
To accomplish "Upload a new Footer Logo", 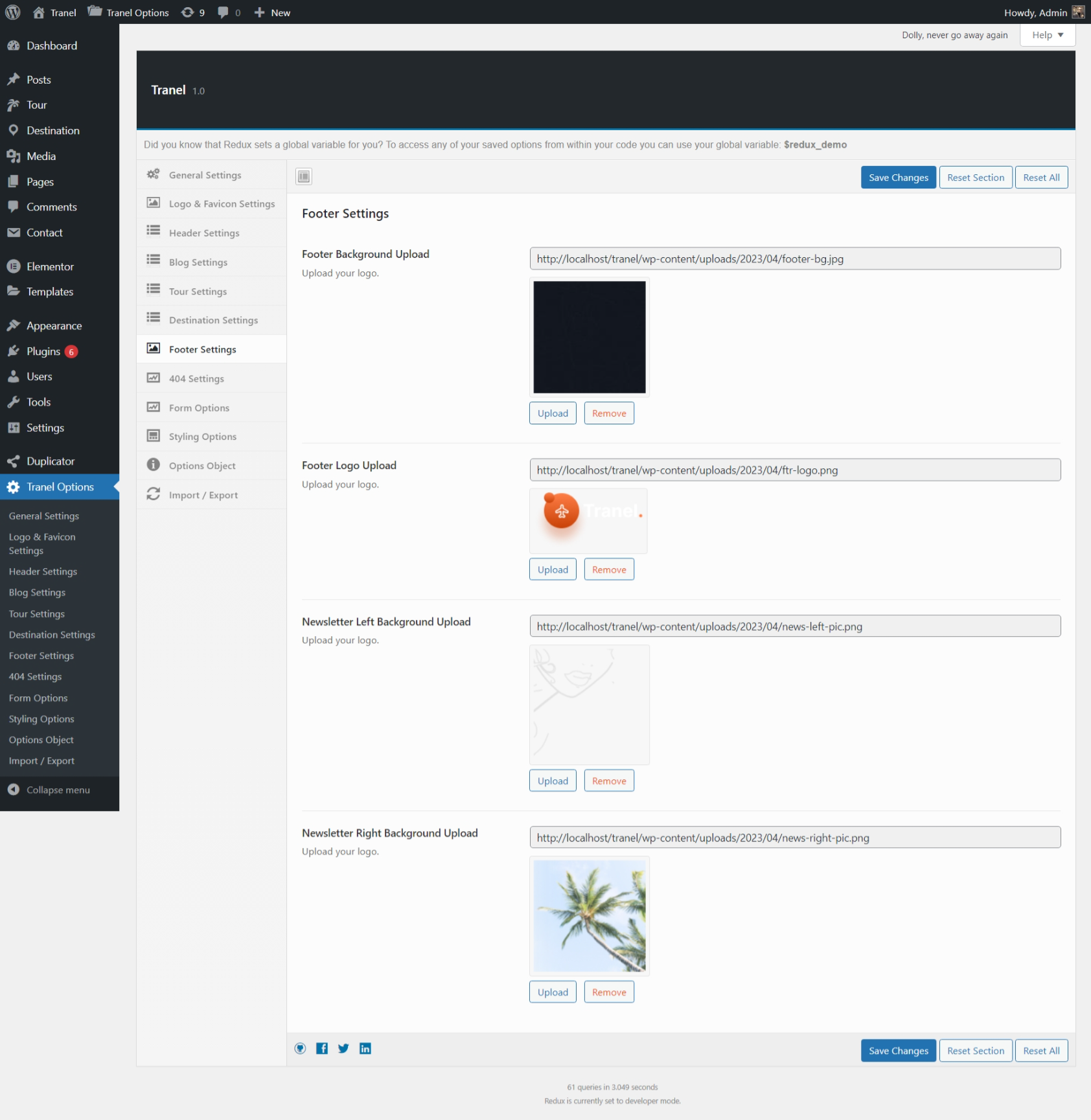I will pos(553,569).
